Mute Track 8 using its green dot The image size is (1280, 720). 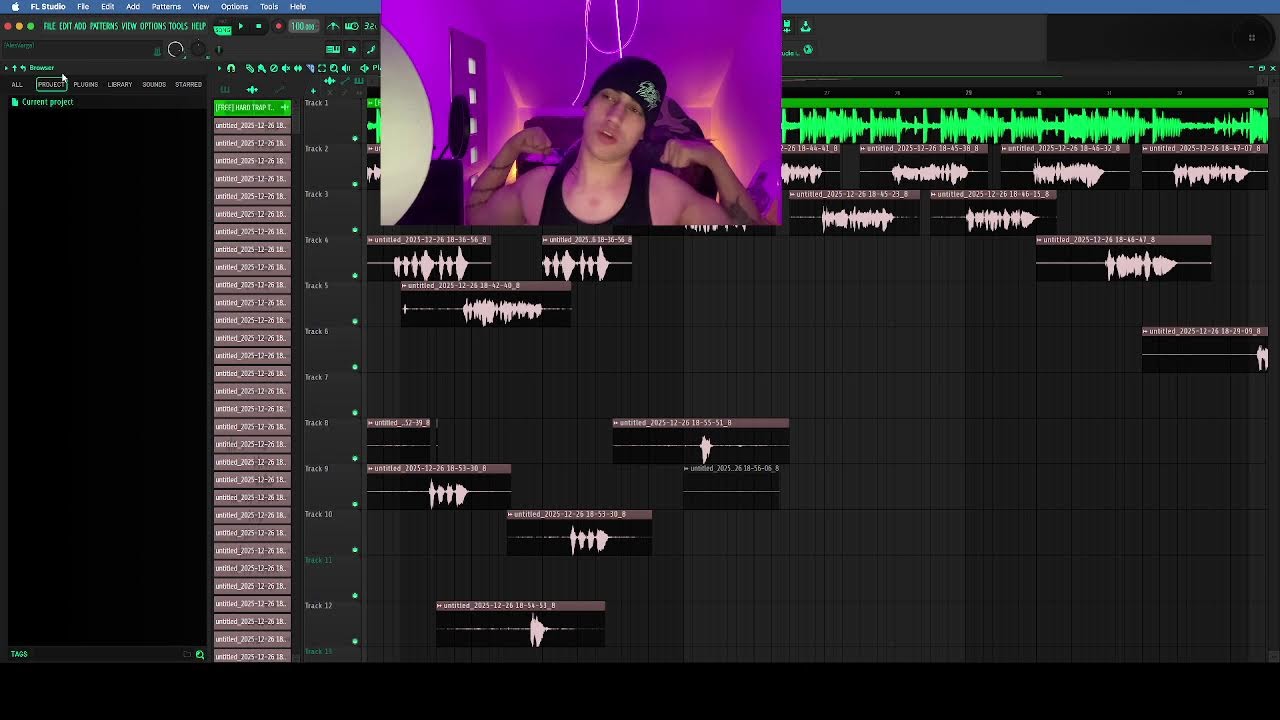355,458
